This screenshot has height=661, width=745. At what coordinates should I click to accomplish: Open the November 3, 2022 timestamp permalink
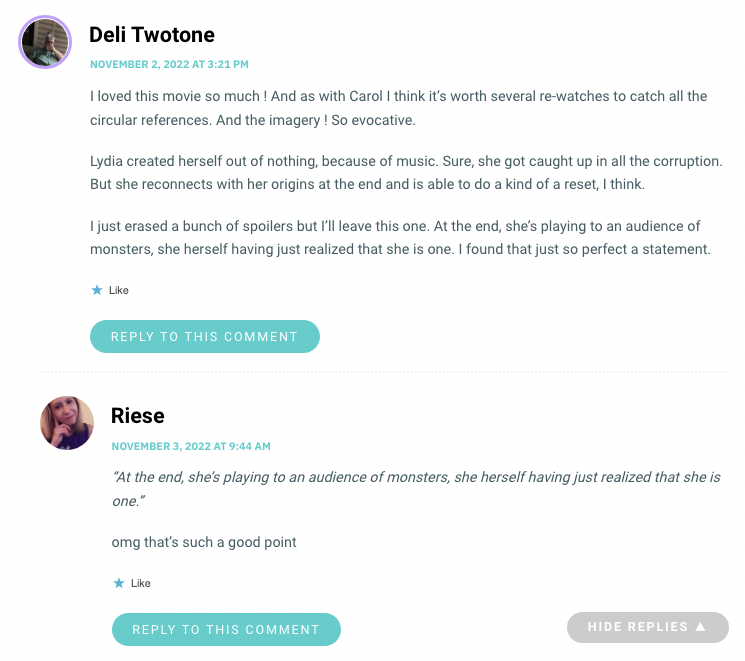(191, 446)
